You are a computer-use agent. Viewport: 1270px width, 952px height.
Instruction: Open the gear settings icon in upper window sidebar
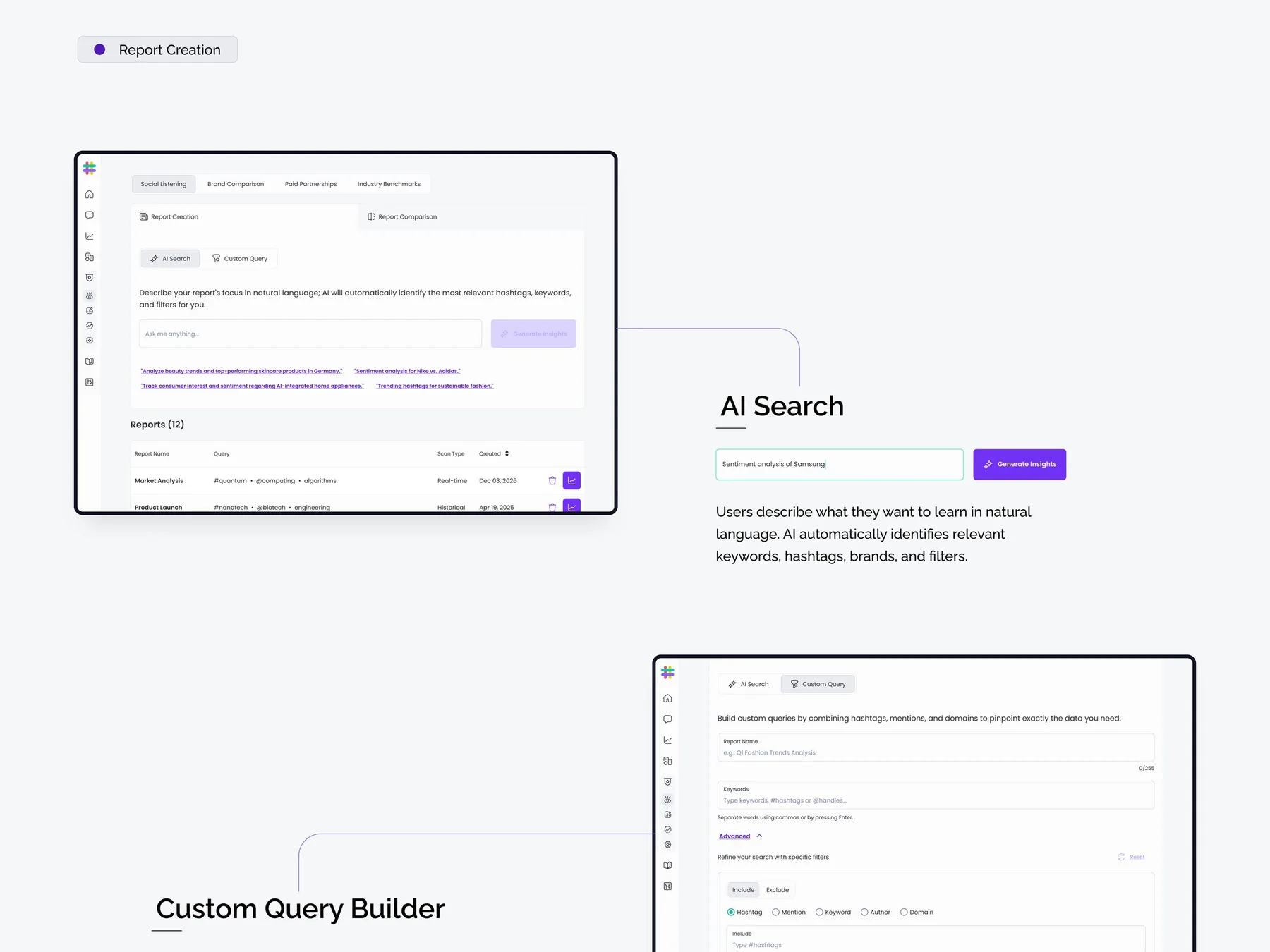tap(90, 341)
